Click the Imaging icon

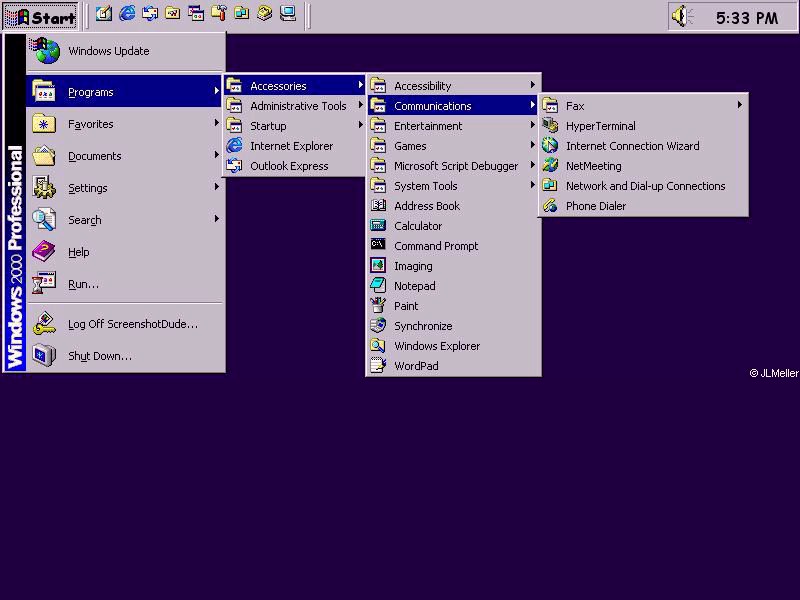pyautogui.click(x=378, y=265)
